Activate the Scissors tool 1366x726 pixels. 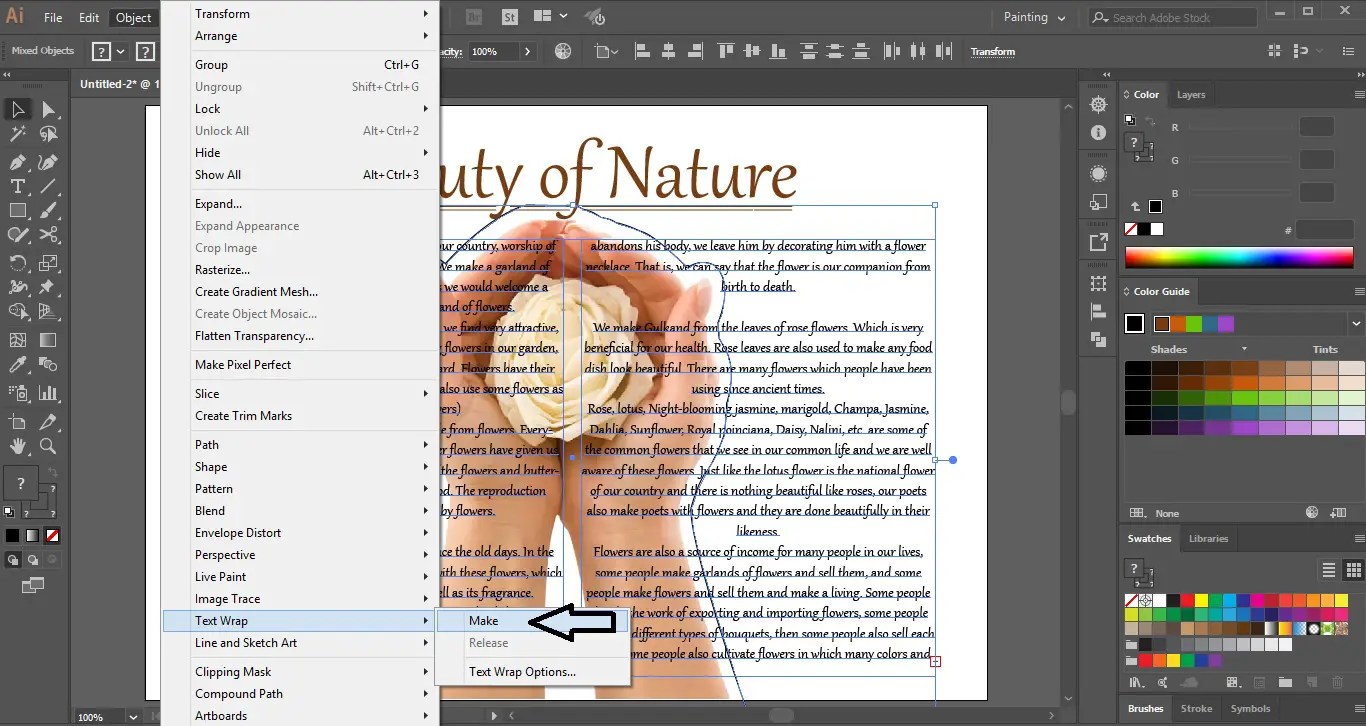click(49, 236)
